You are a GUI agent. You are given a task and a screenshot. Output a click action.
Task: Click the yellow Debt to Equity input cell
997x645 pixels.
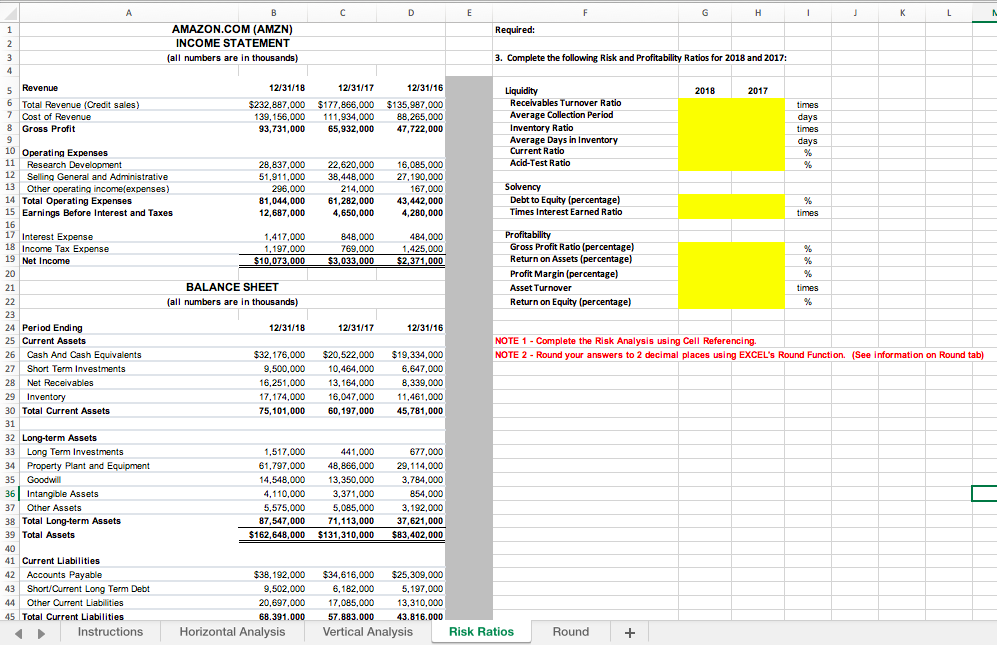(704, 199)
